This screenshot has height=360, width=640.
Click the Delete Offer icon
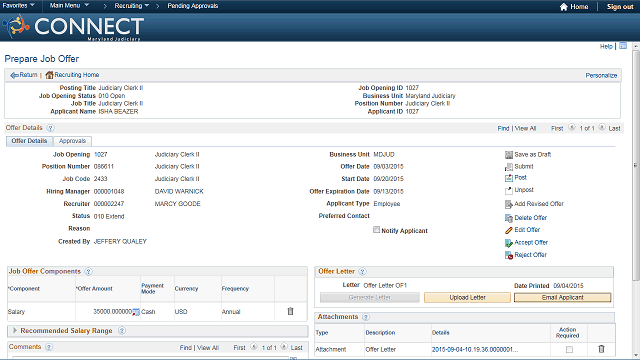509,218
